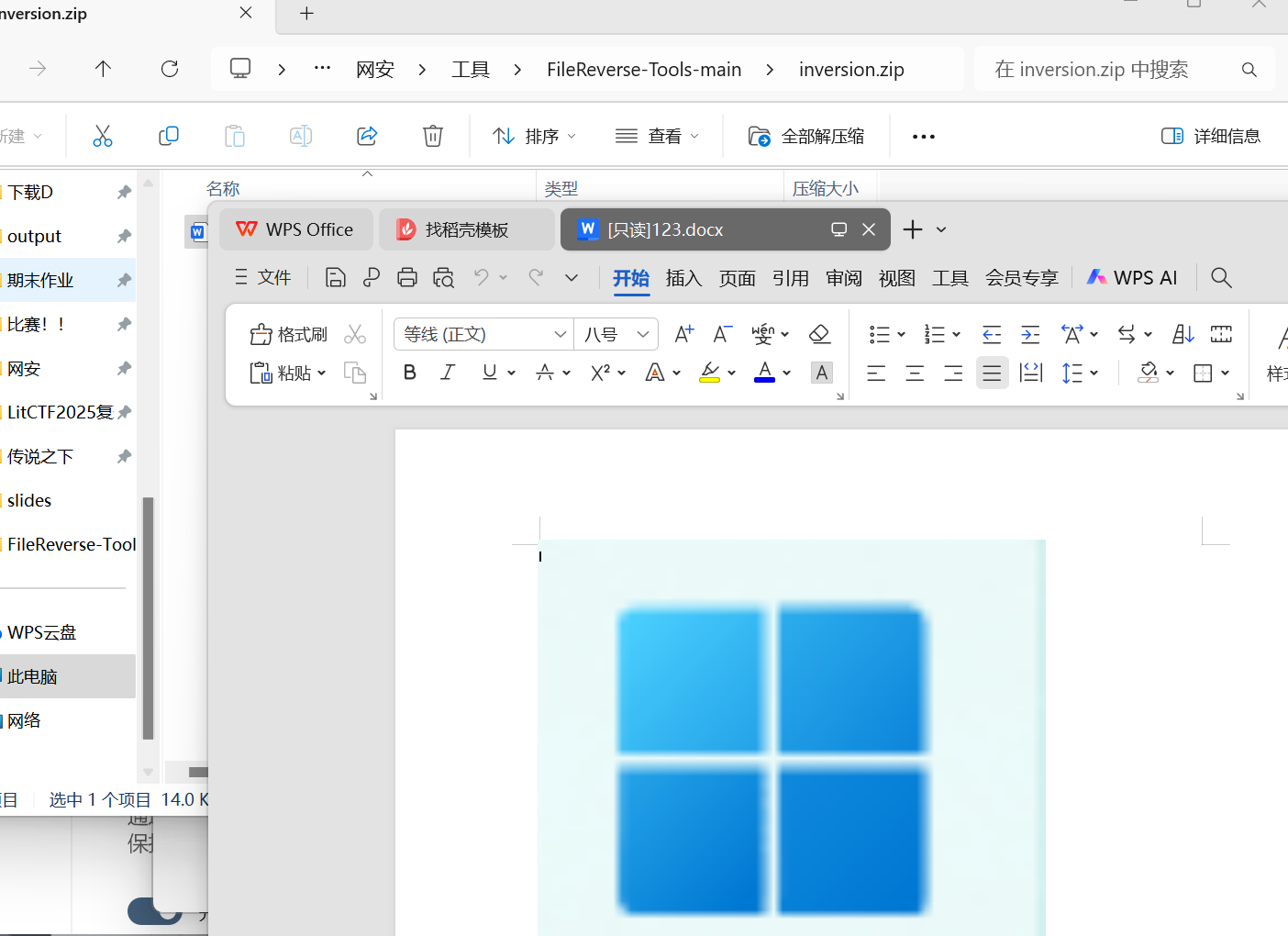Click the Distributed alignment icon
The image size is (1288, 936).
(1031, 373)
